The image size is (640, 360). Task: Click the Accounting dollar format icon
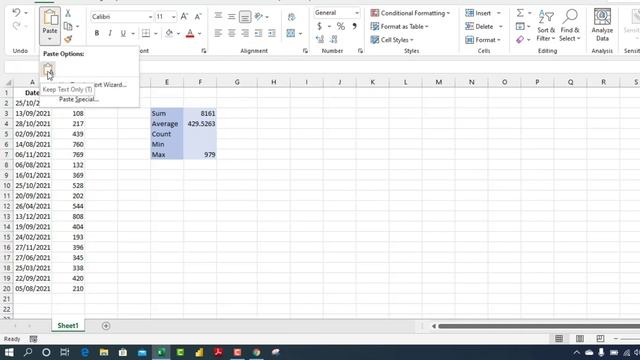[x=319, y=26]
